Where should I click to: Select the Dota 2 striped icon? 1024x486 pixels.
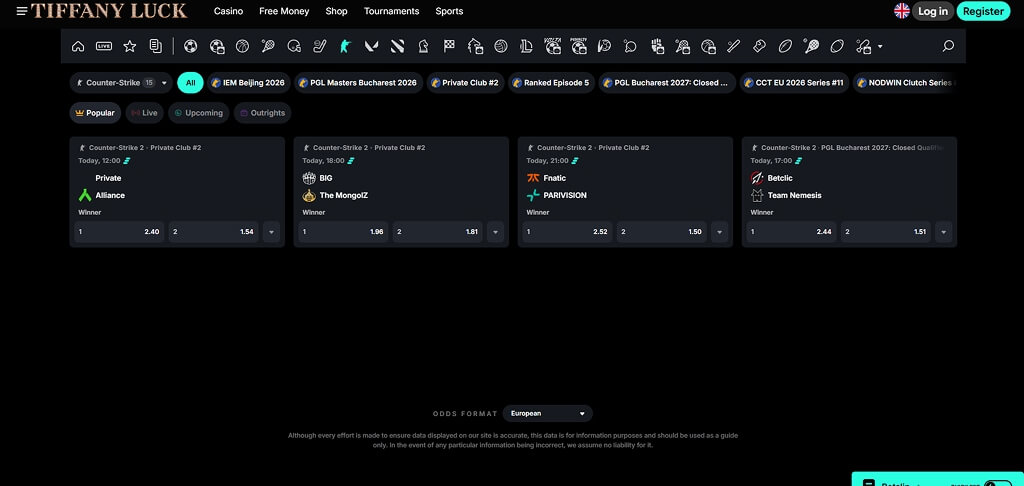tap(397, 46)
